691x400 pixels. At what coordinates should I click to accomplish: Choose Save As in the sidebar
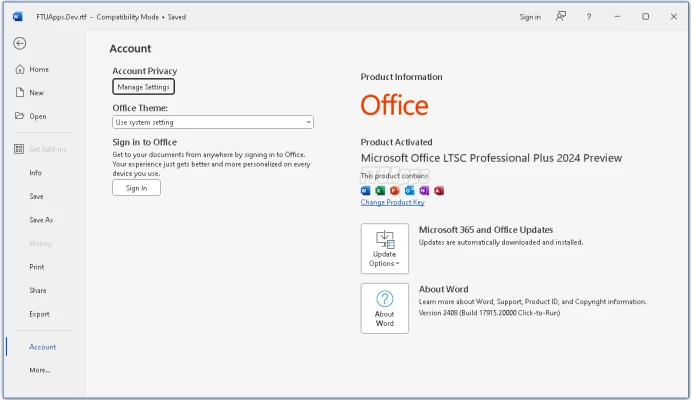point(41,220)
